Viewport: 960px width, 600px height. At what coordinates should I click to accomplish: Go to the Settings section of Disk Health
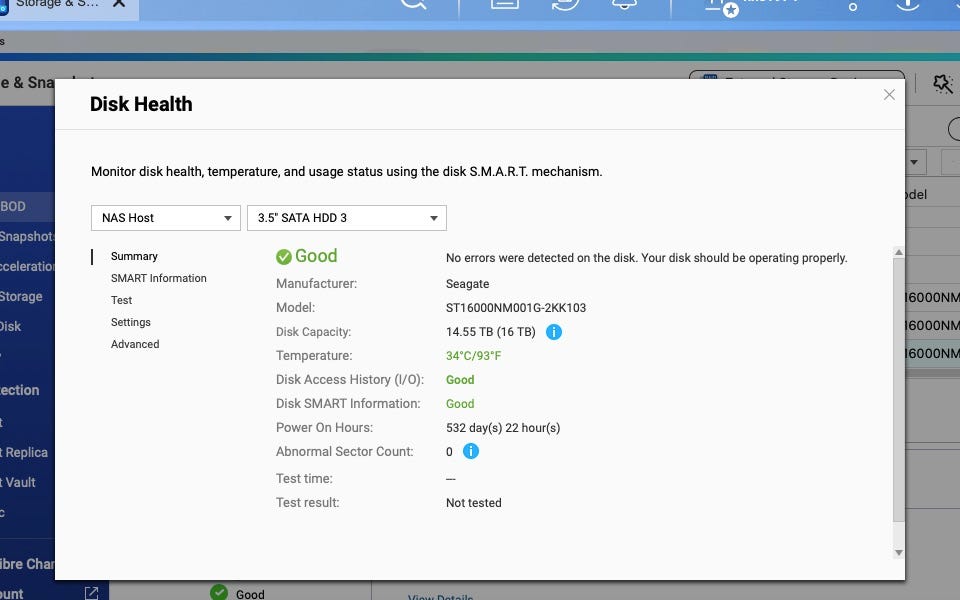pos(131,322)
